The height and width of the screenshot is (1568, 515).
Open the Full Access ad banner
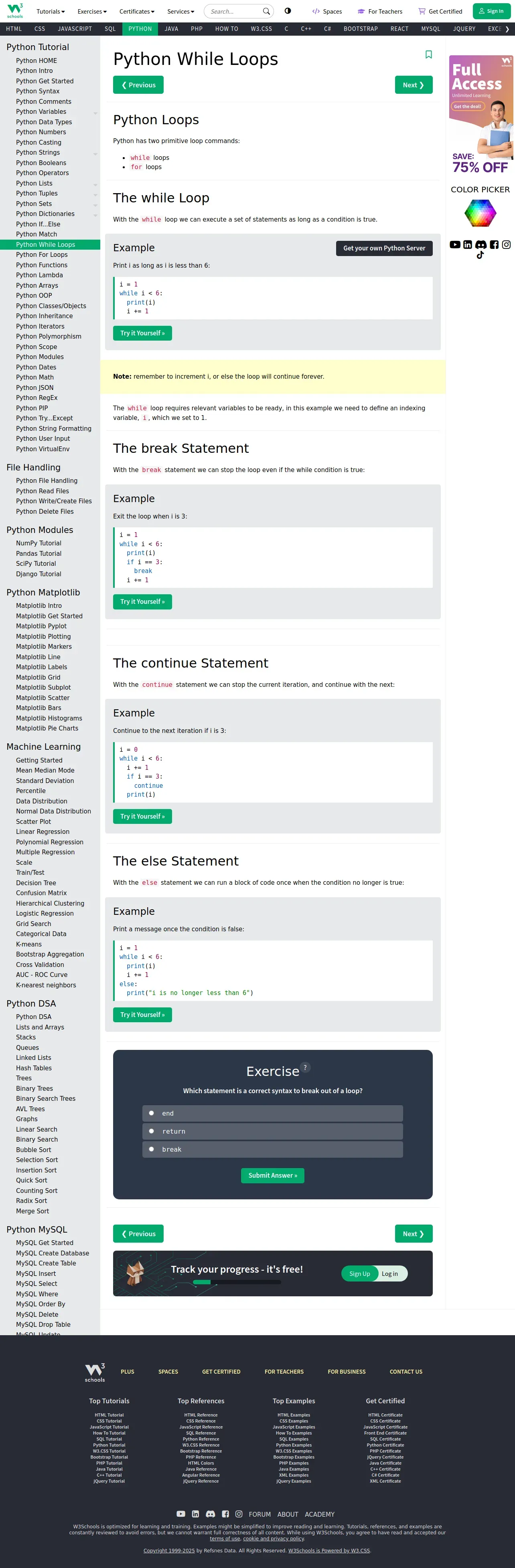481,116
